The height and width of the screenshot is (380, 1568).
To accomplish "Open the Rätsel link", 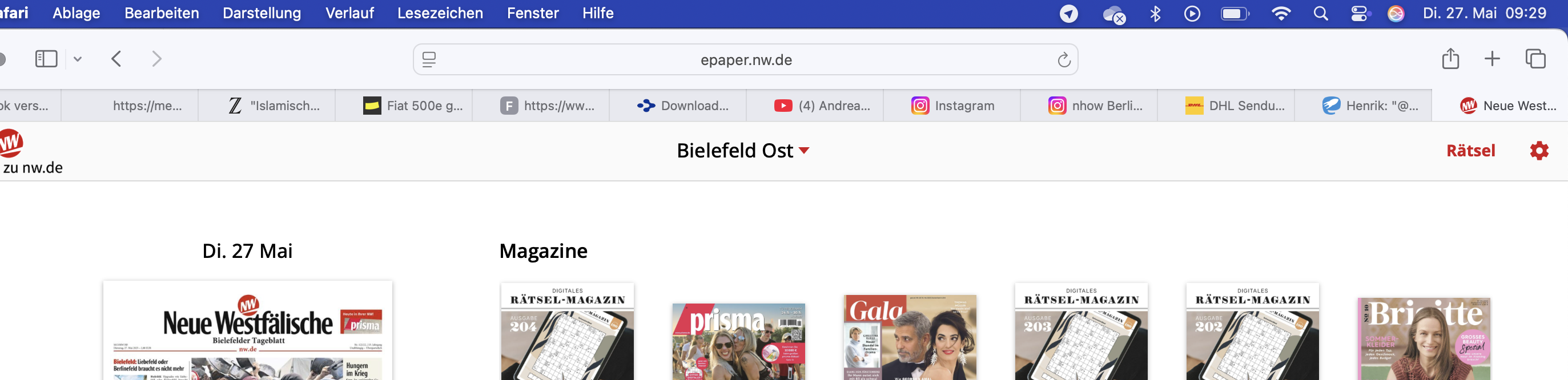I will click(x=1470, y=151).
